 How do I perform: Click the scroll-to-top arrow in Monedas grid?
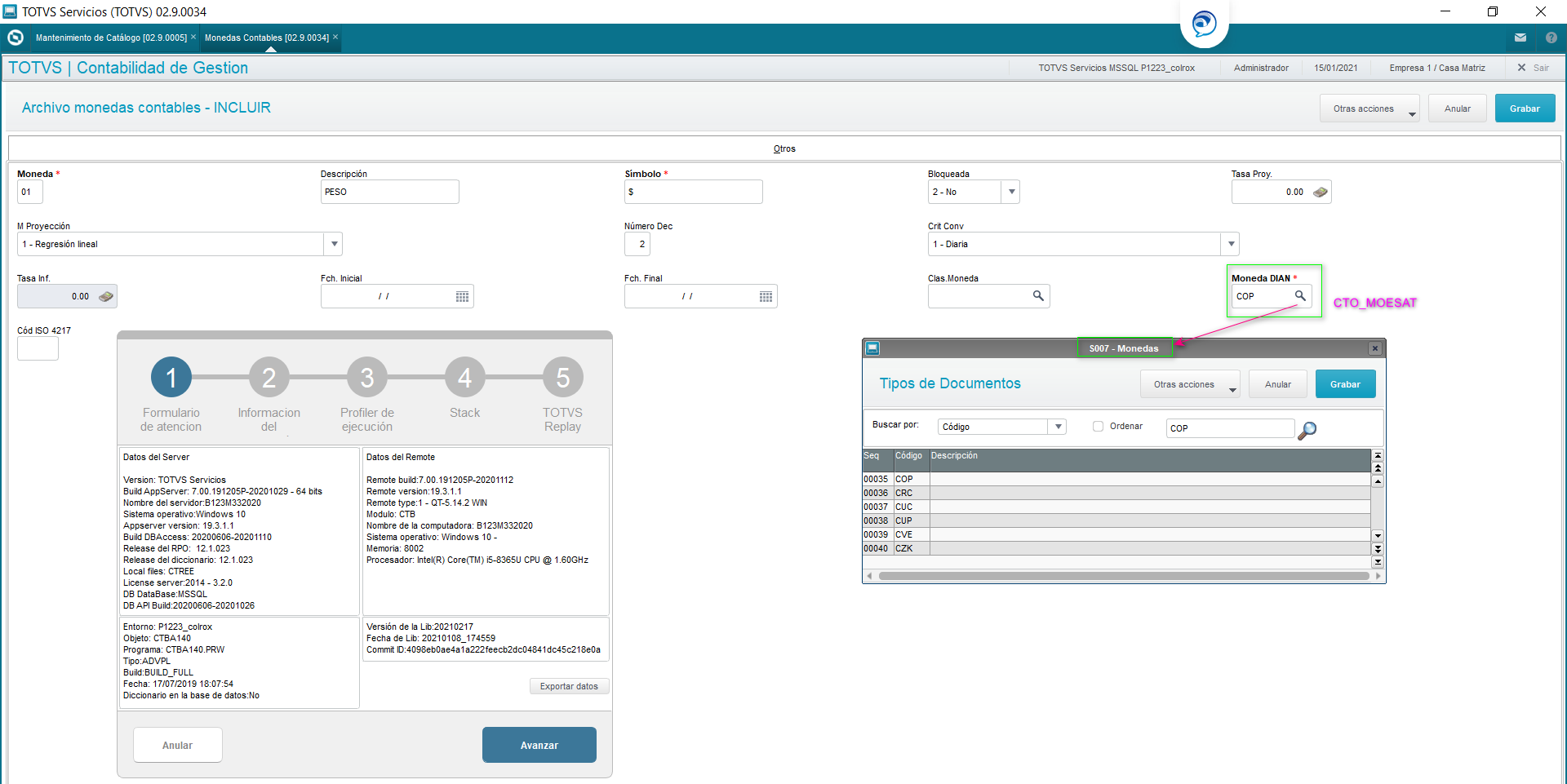(x=1378, y=456)
